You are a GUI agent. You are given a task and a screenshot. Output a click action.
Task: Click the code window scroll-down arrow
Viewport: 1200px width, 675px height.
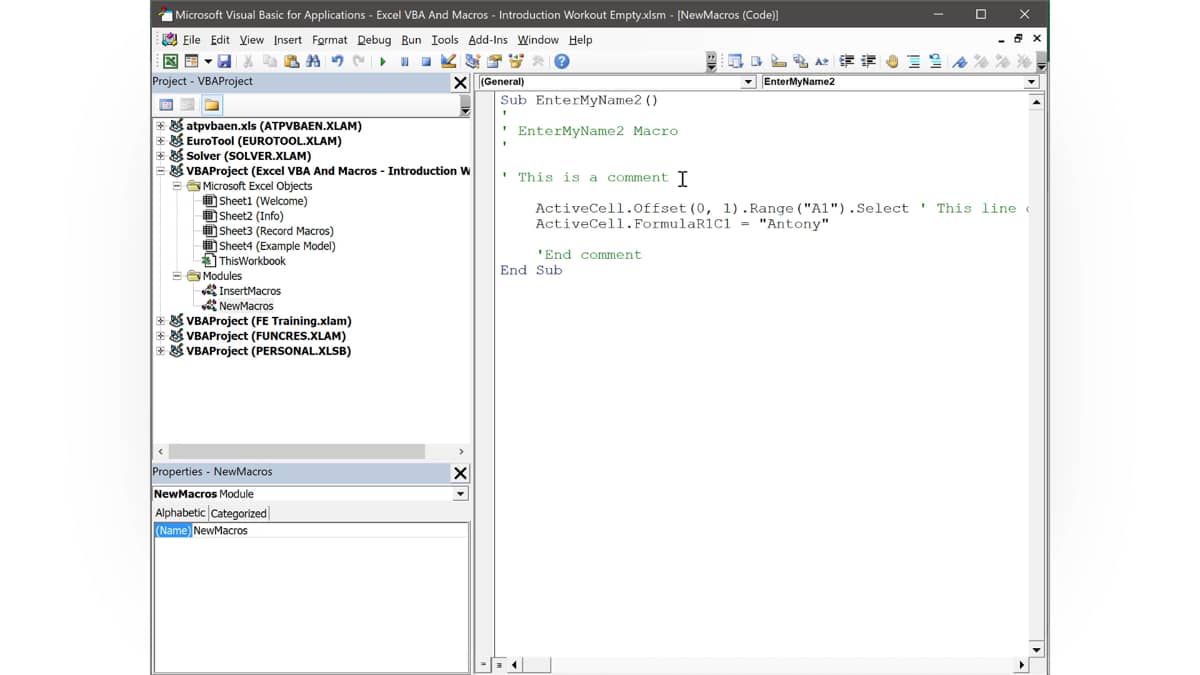1036,650
